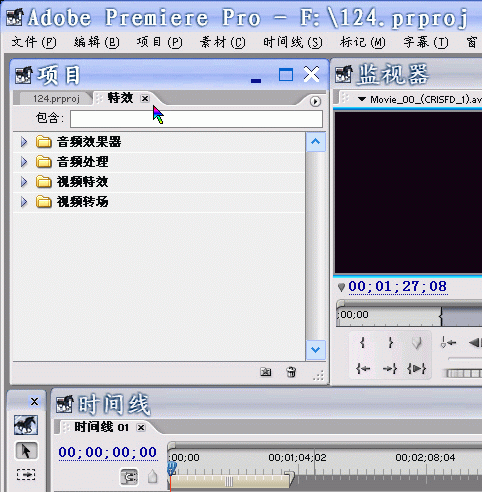482x492 pixels.
Task: Toggle timeline Snap button
Action: click(129, 477)
